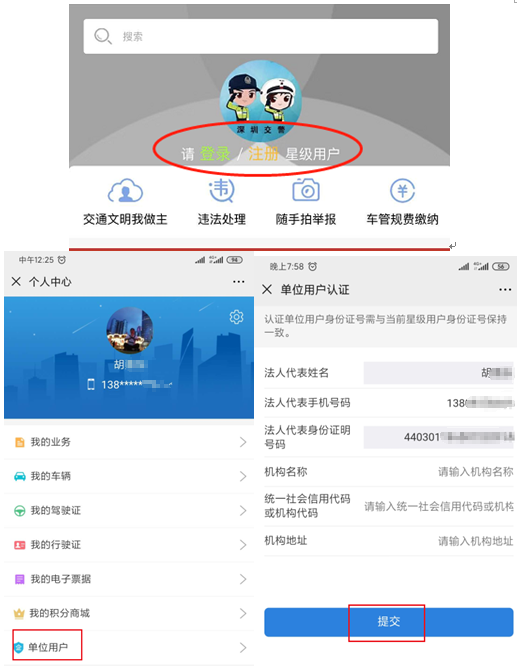Image resolution: width=517 pixels, height=666 pixels.
Task: Submit form with 提交 button
Action: pyautogui.click(x=389, y=622)
